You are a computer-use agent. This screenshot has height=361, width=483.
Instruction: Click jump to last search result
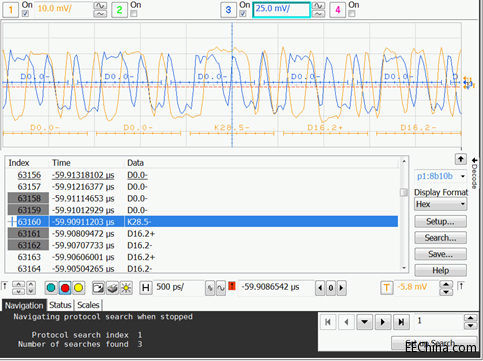[401, 322]
